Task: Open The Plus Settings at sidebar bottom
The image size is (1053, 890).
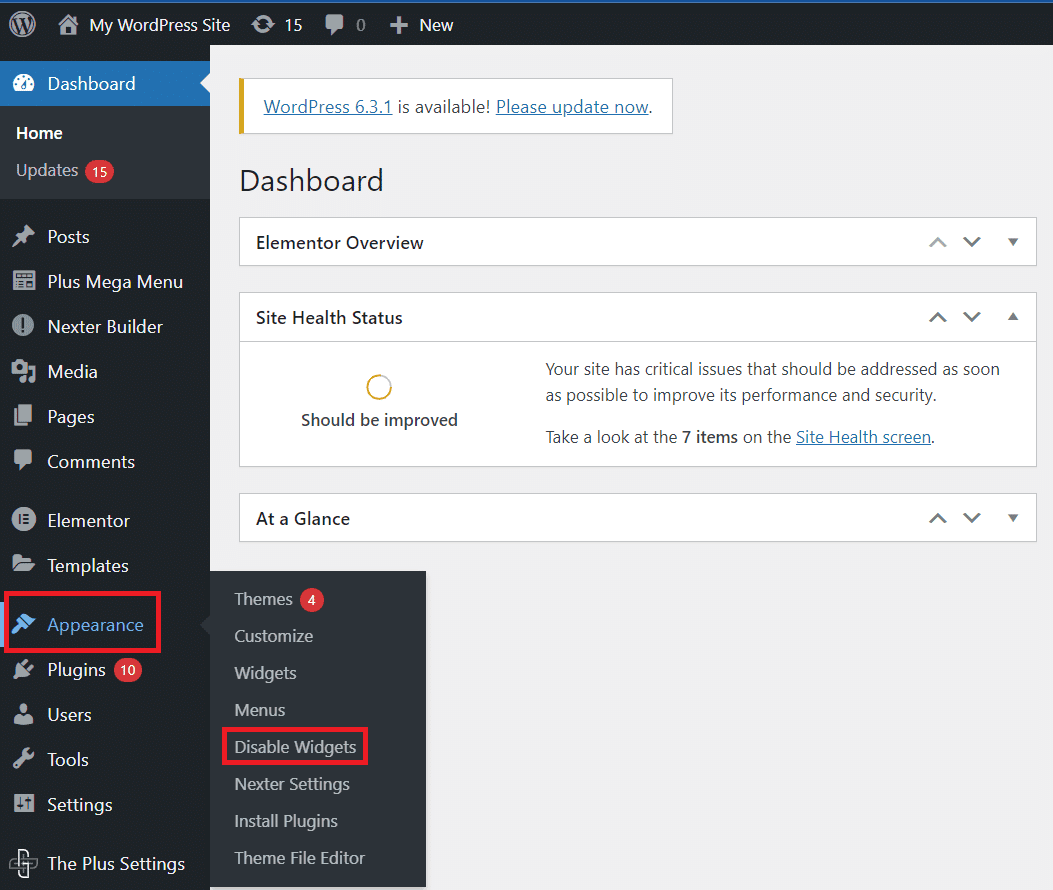Action: point(22,863)
